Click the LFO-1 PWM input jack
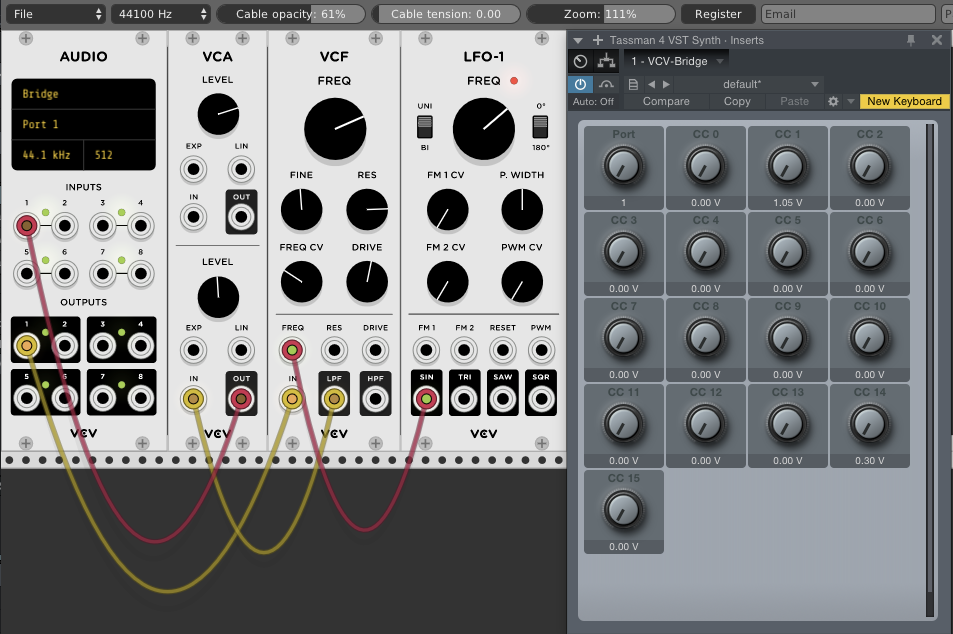This screenshot has height=634, width=953. (x=540, y=350)
